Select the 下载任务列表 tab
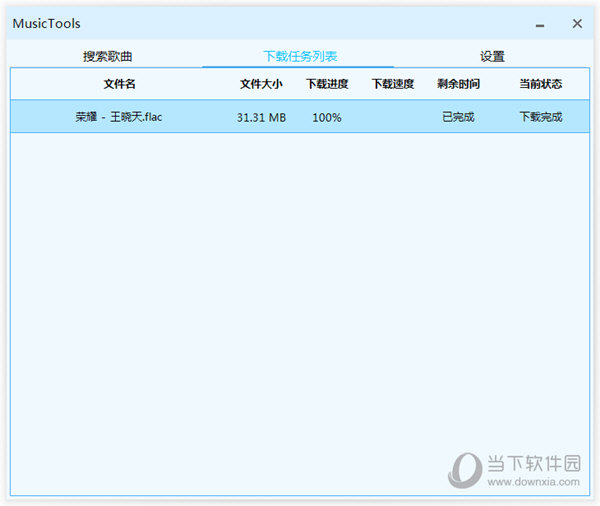The width and height of the screenshot is (600, 506). (x=300, y=56)
